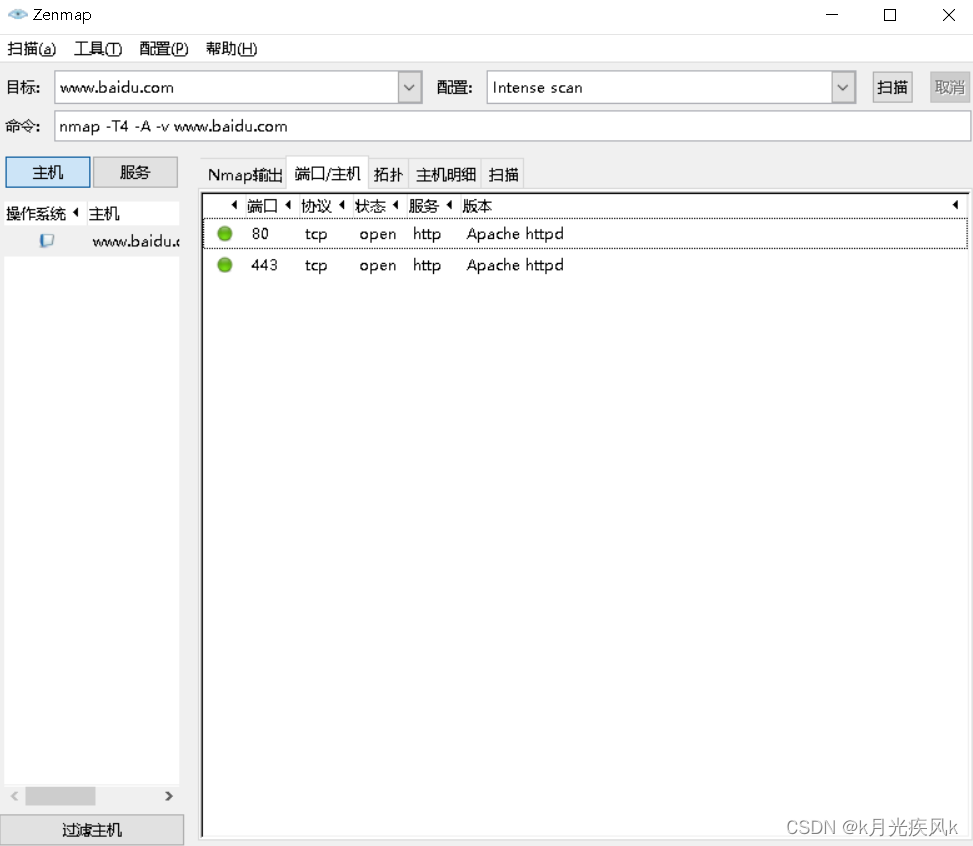Click the host list scroll-right arrow
This screenshot has height=846, width=973.
(x=169, y=796)
